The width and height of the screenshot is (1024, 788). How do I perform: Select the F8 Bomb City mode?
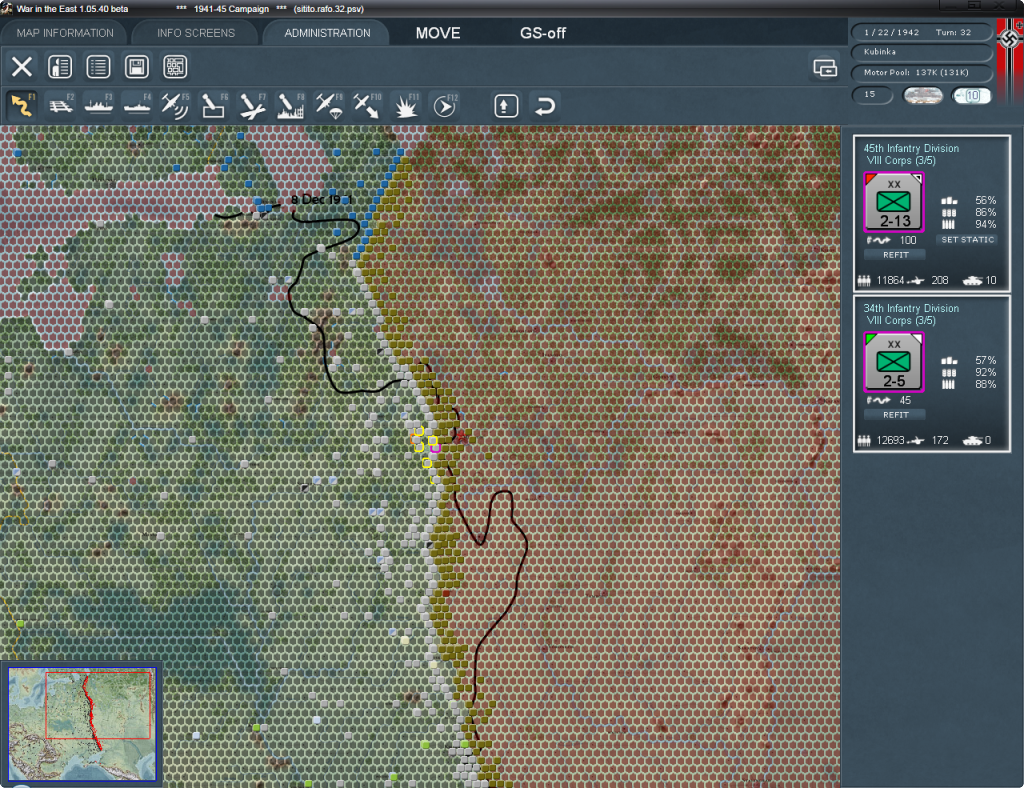290,106
